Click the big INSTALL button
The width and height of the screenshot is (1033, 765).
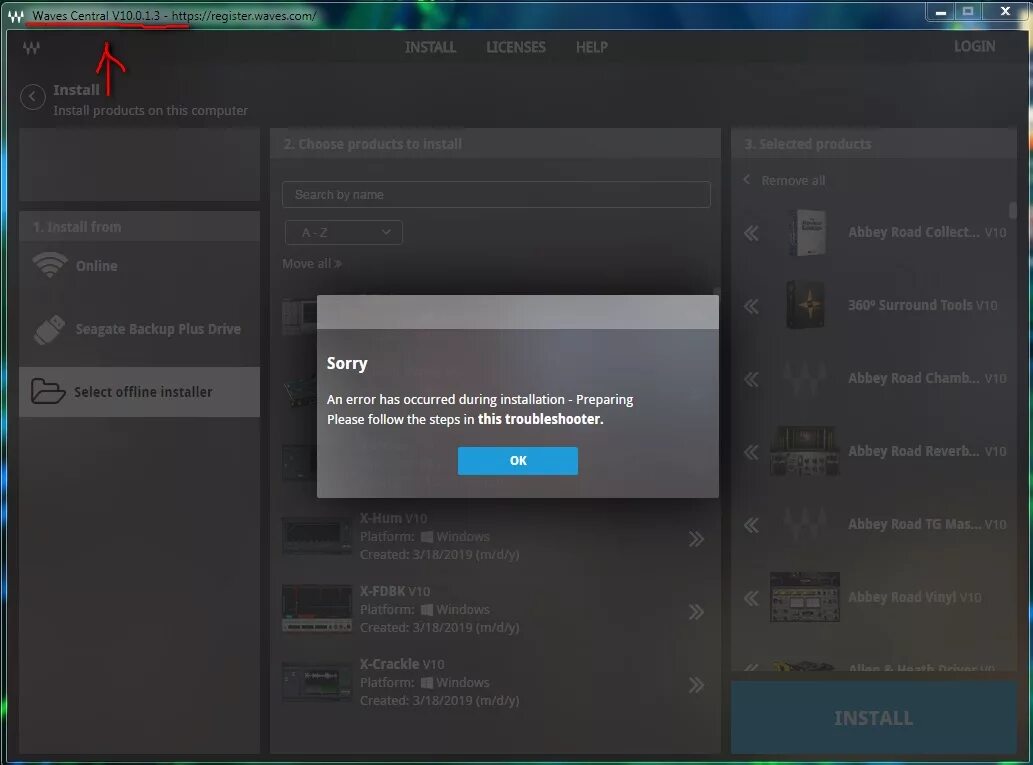pyautogui.click(x=874, y=718)
